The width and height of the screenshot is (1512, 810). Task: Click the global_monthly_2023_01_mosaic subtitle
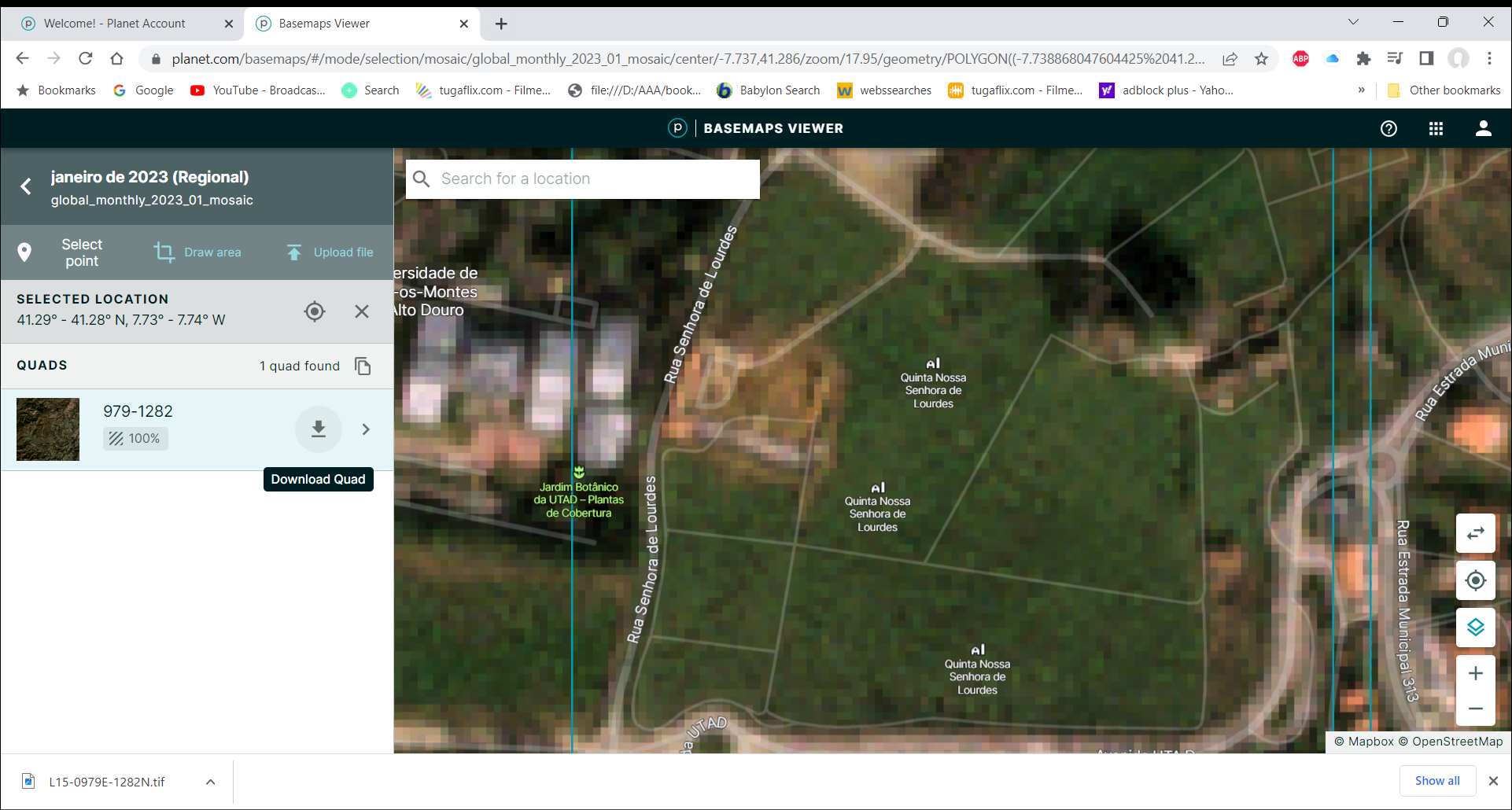[x=152, y=201]
